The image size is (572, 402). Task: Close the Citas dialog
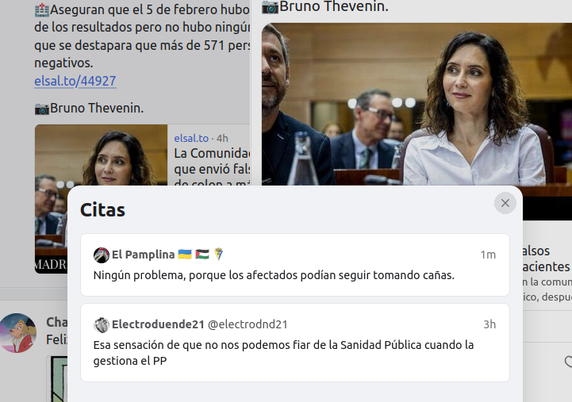(x=505, y=203)
